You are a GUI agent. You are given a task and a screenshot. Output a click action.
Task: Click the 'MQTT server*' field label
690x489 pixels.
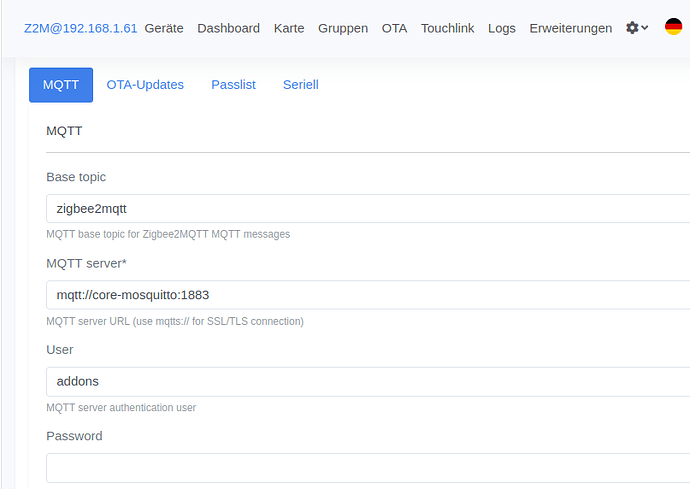pos(86,263)
